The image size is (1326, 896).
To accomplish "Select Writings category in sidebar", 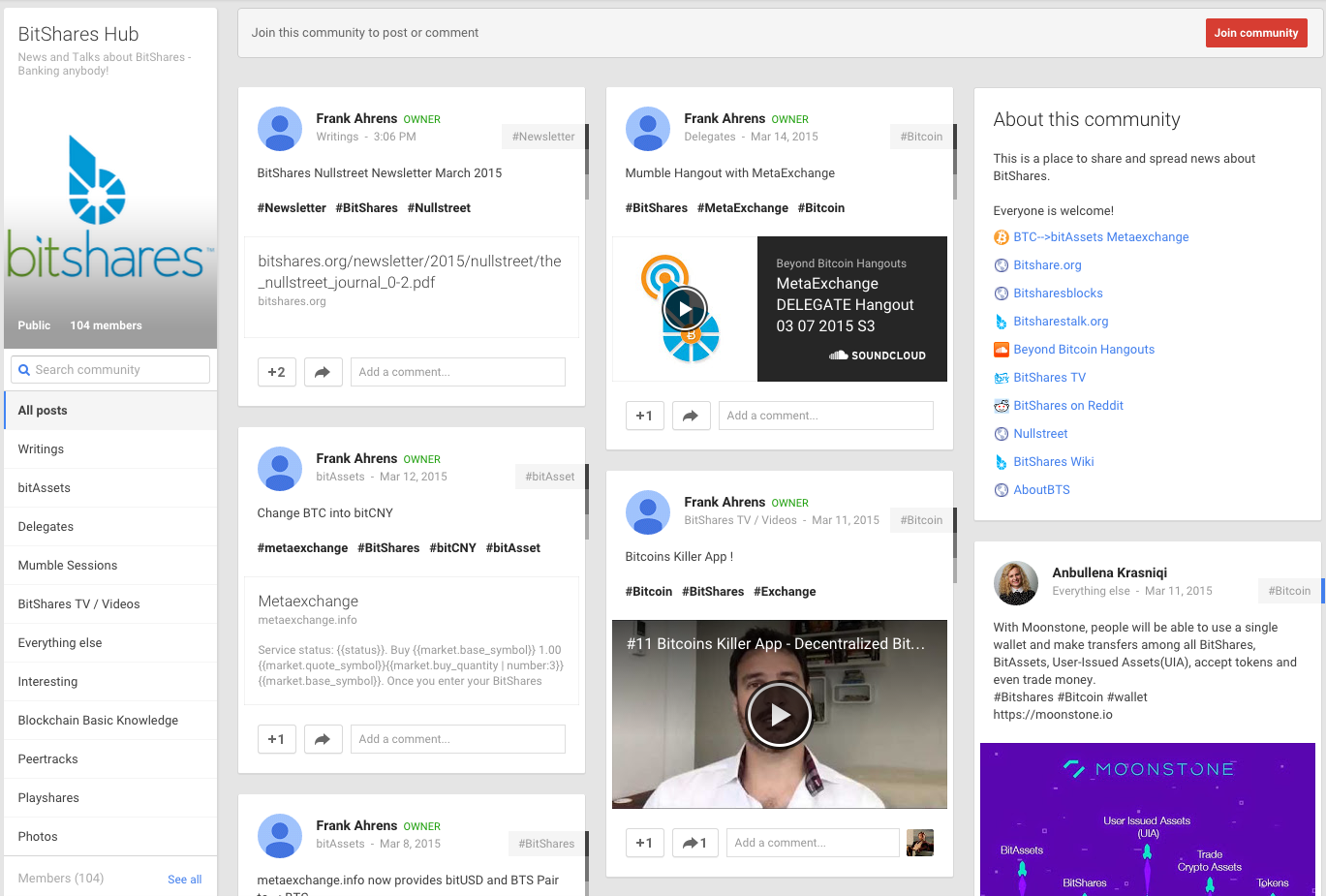I will [x=110, y=449].
